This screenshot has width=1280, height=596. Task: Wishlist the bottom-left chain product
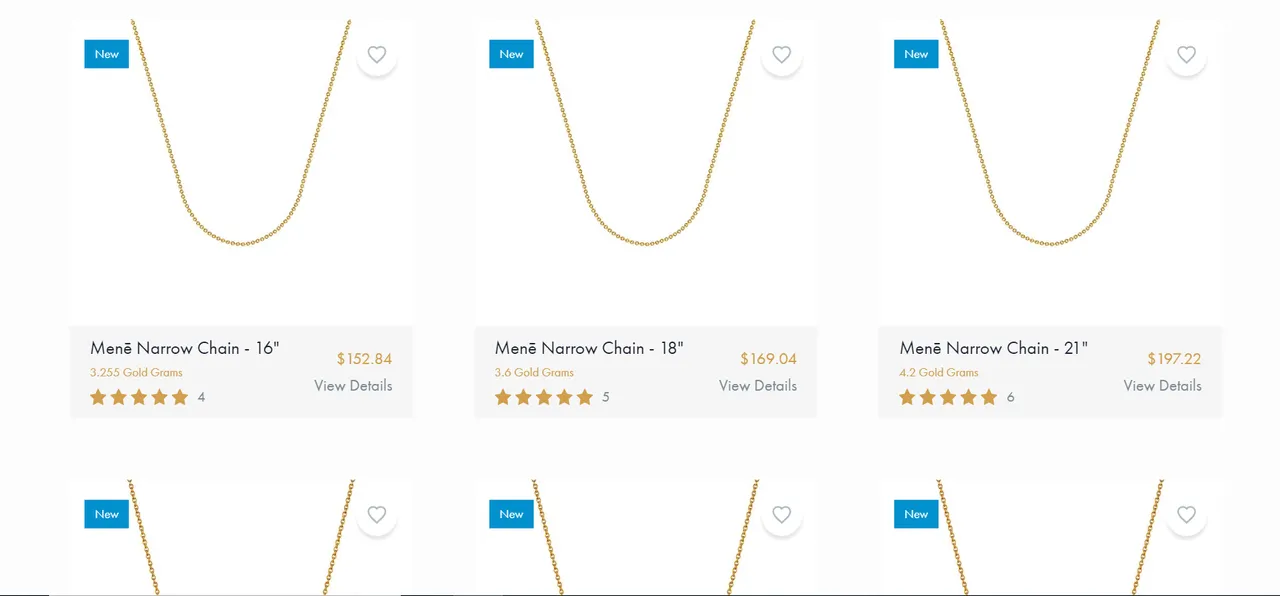(377, 515)
